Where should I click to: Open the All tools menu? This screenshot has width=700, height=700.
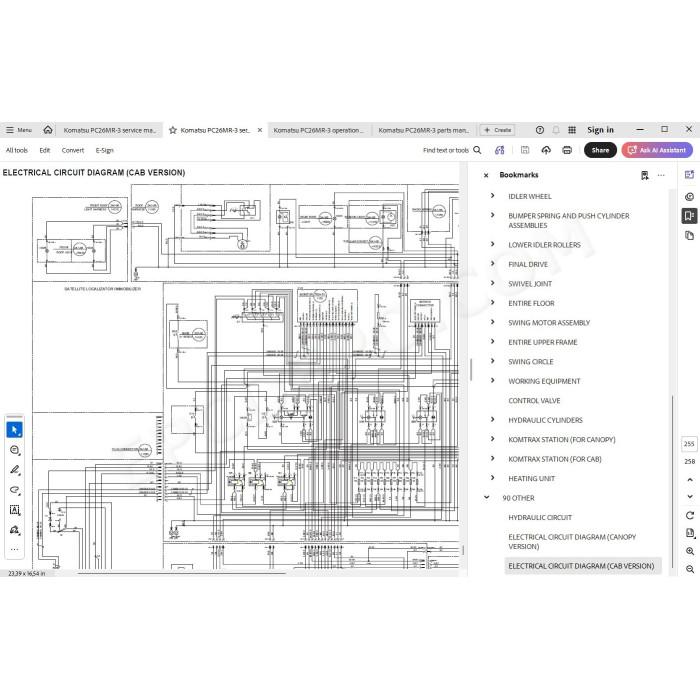(x=17, y=150)
